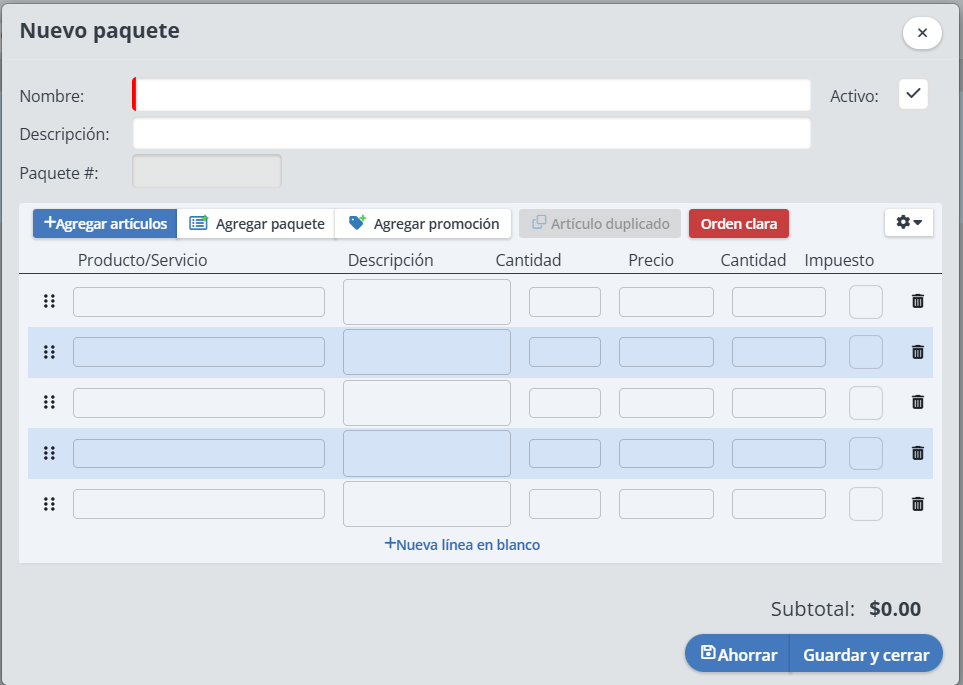The width and height of the screenshot is (963, 685).
Task: Click the Producto/Servicio field in the fourth row
Action: (199, 453)
